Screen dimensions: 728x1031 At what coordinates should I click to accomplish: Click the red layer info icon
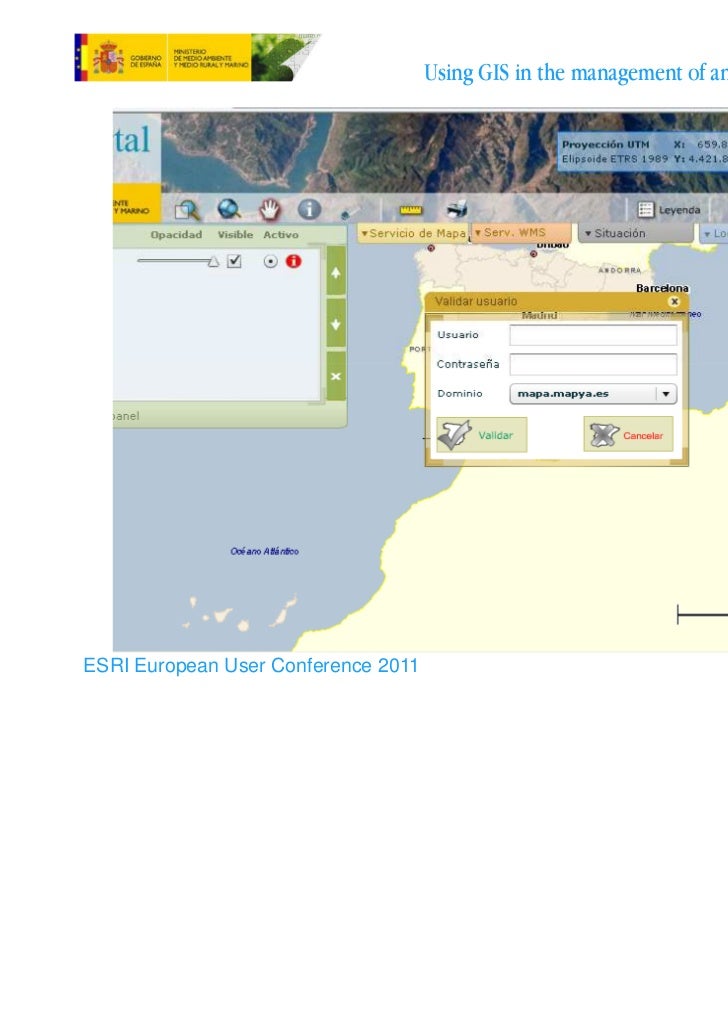293,261
